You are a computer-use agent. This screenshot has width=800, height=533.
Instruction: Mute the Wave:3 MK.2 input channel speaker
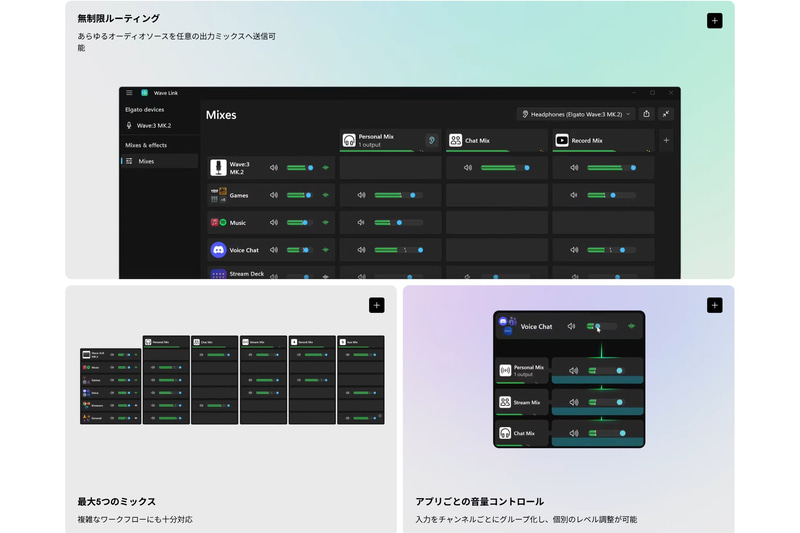point(273,168)
